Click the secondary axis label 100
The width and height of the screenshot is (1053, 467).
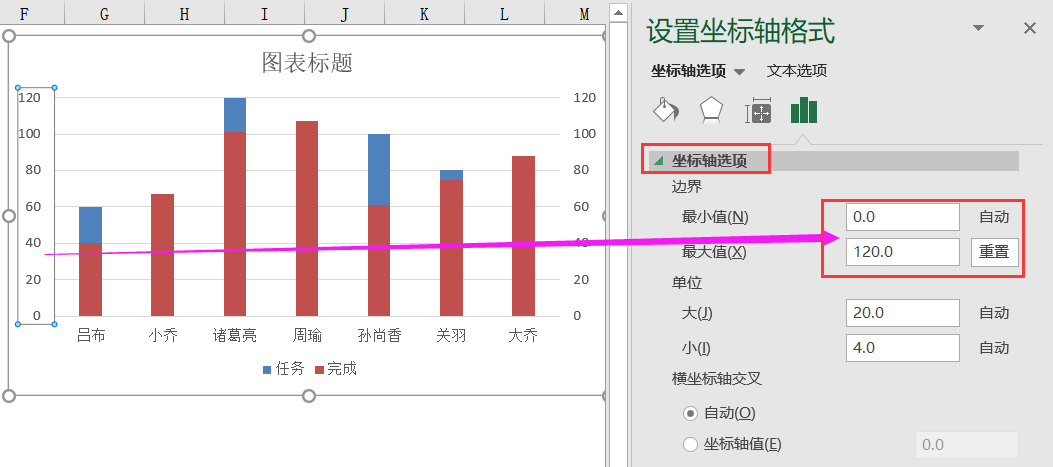click(584, 134)
